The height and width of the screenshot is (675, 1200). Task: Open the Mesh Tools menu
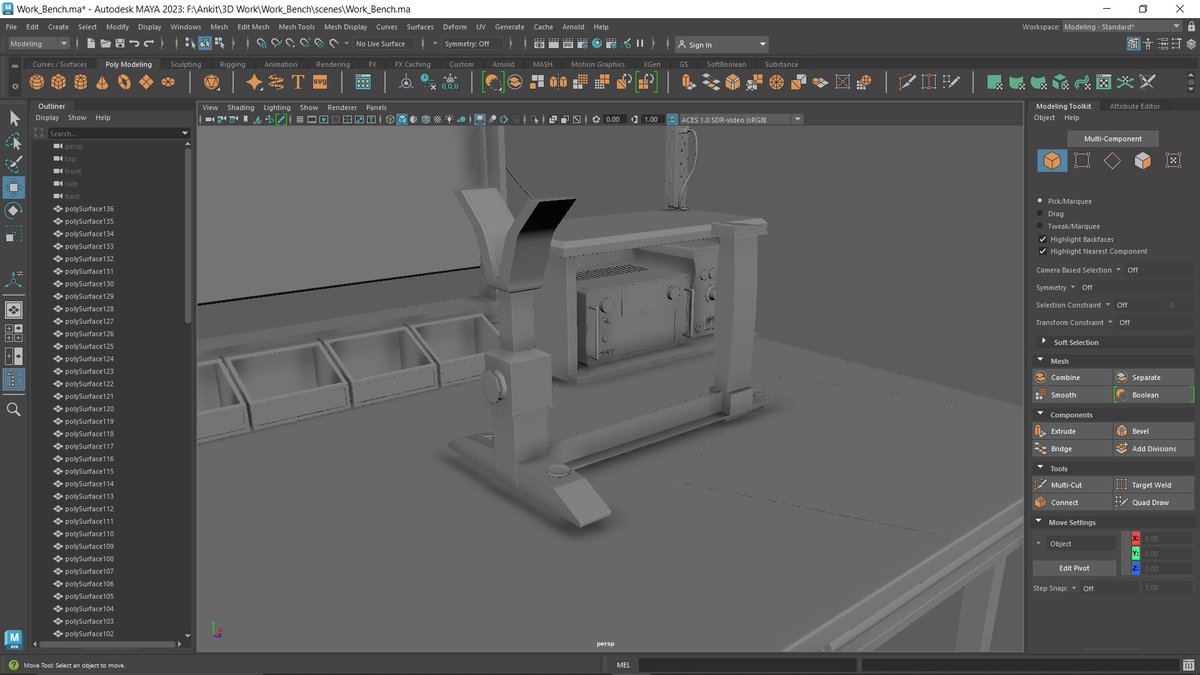point(296,27)
